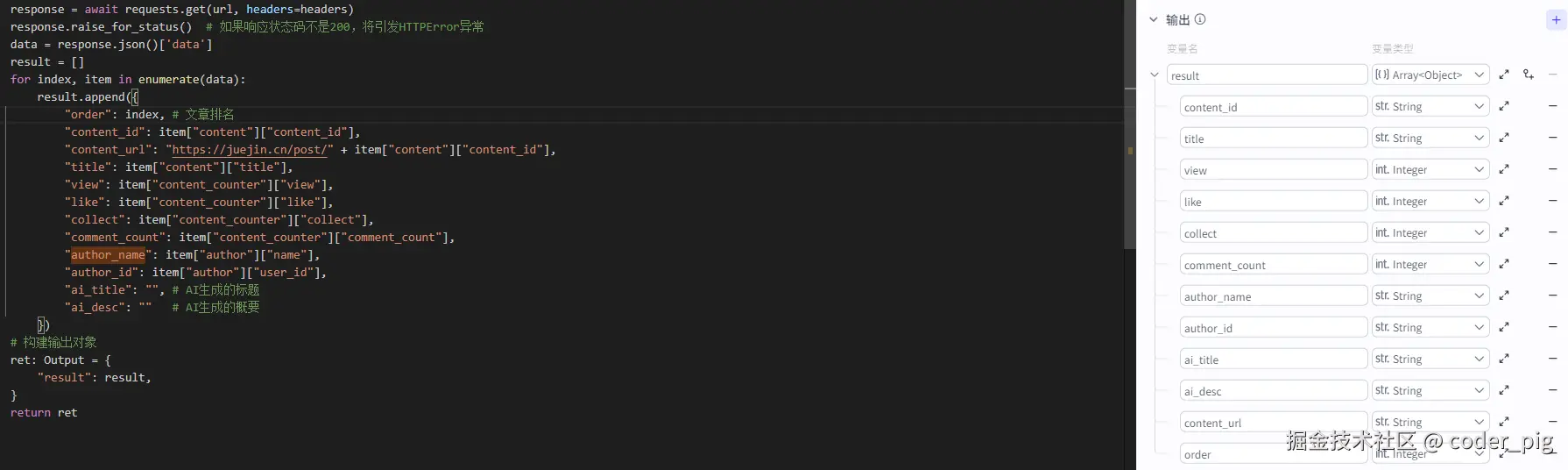The image size is (1568, 470).
Task: Remove the content_id variable row
Action: pos(1552,106)
